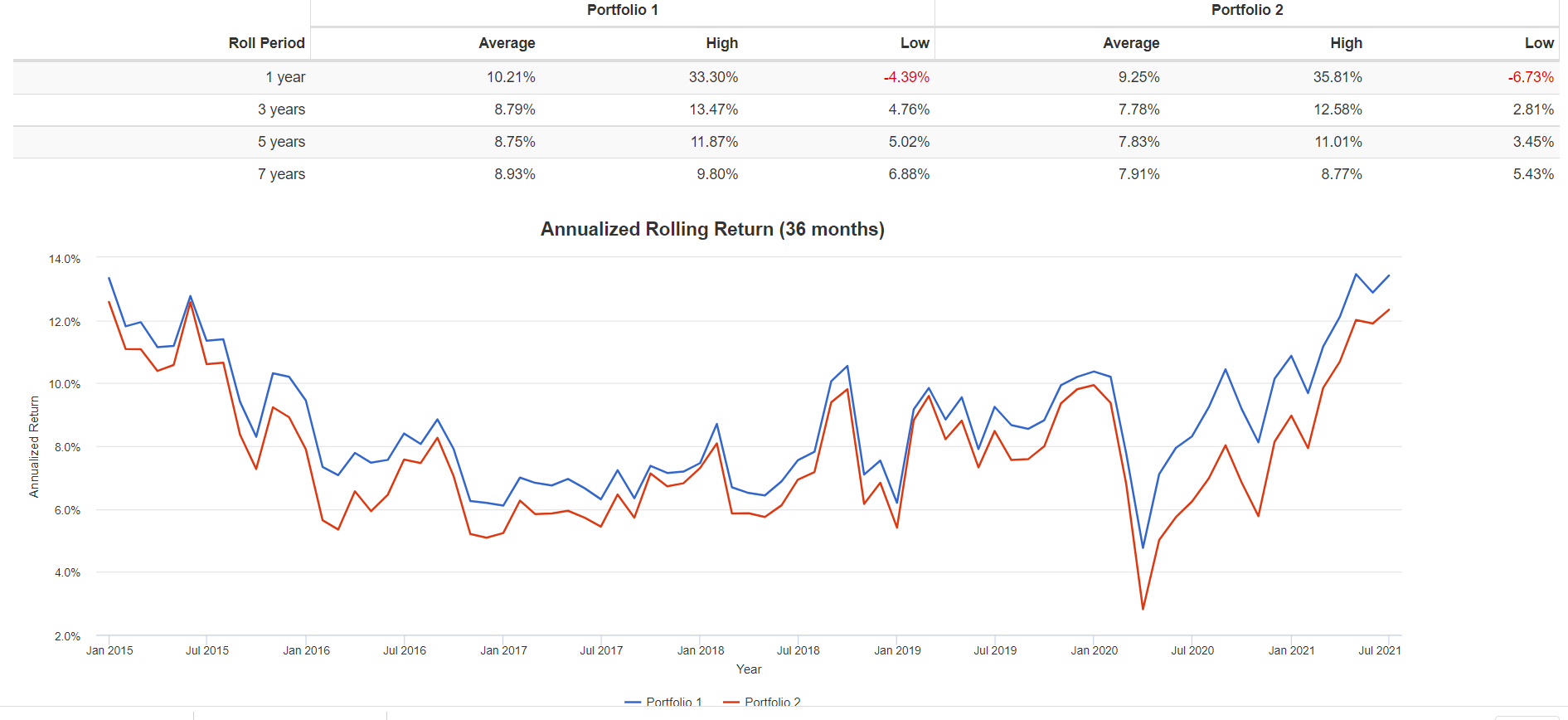
Task: Click the 14.0% y-axis label
Action: [65, 259]
